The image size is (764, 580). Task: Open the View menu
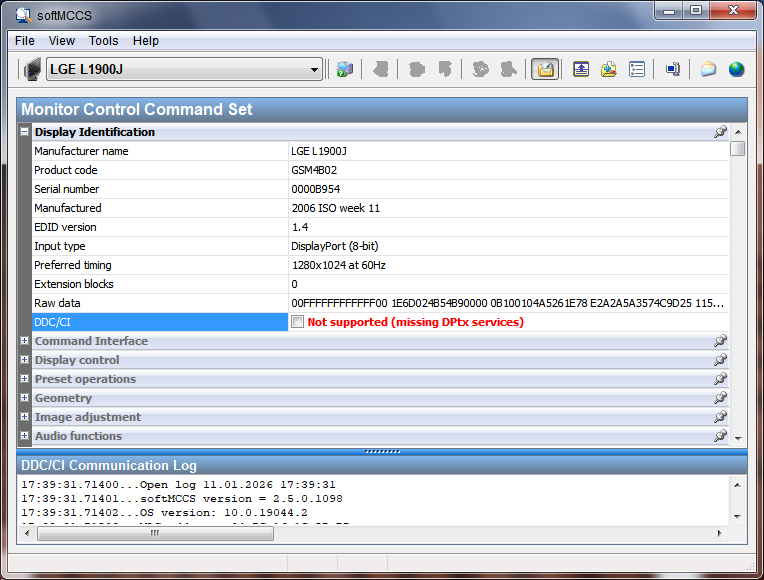[x=62, y=41]
